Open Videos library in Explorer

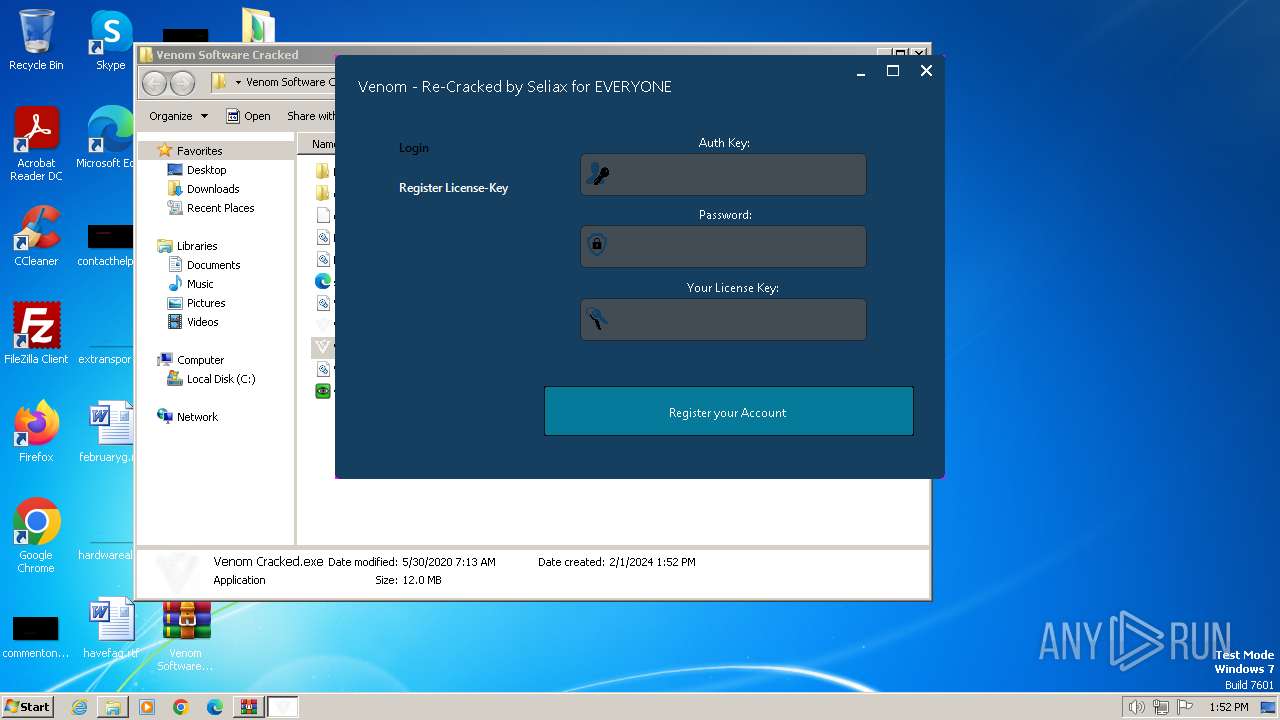(202, 322)
